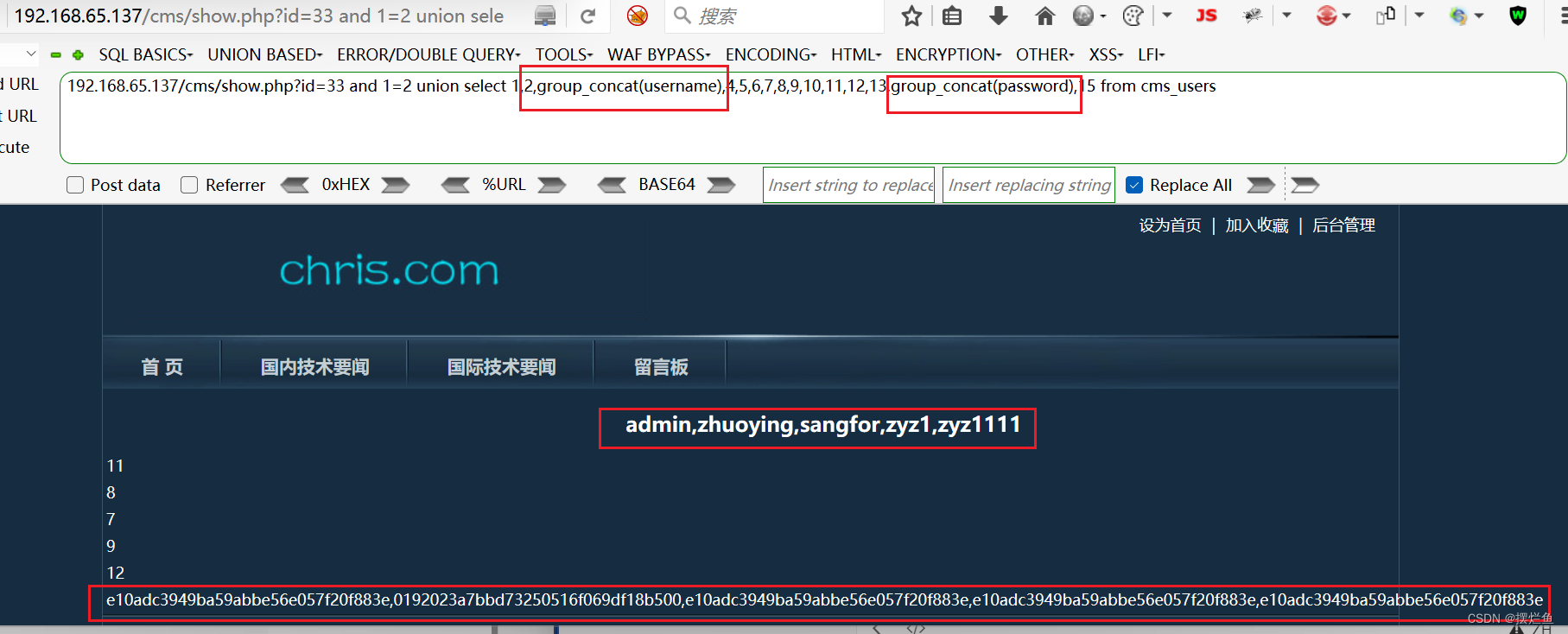Viewport: 1568px width, 634px height.
Task: Open the TOOLS dropdown menu
Action: [x=563, y=54]
